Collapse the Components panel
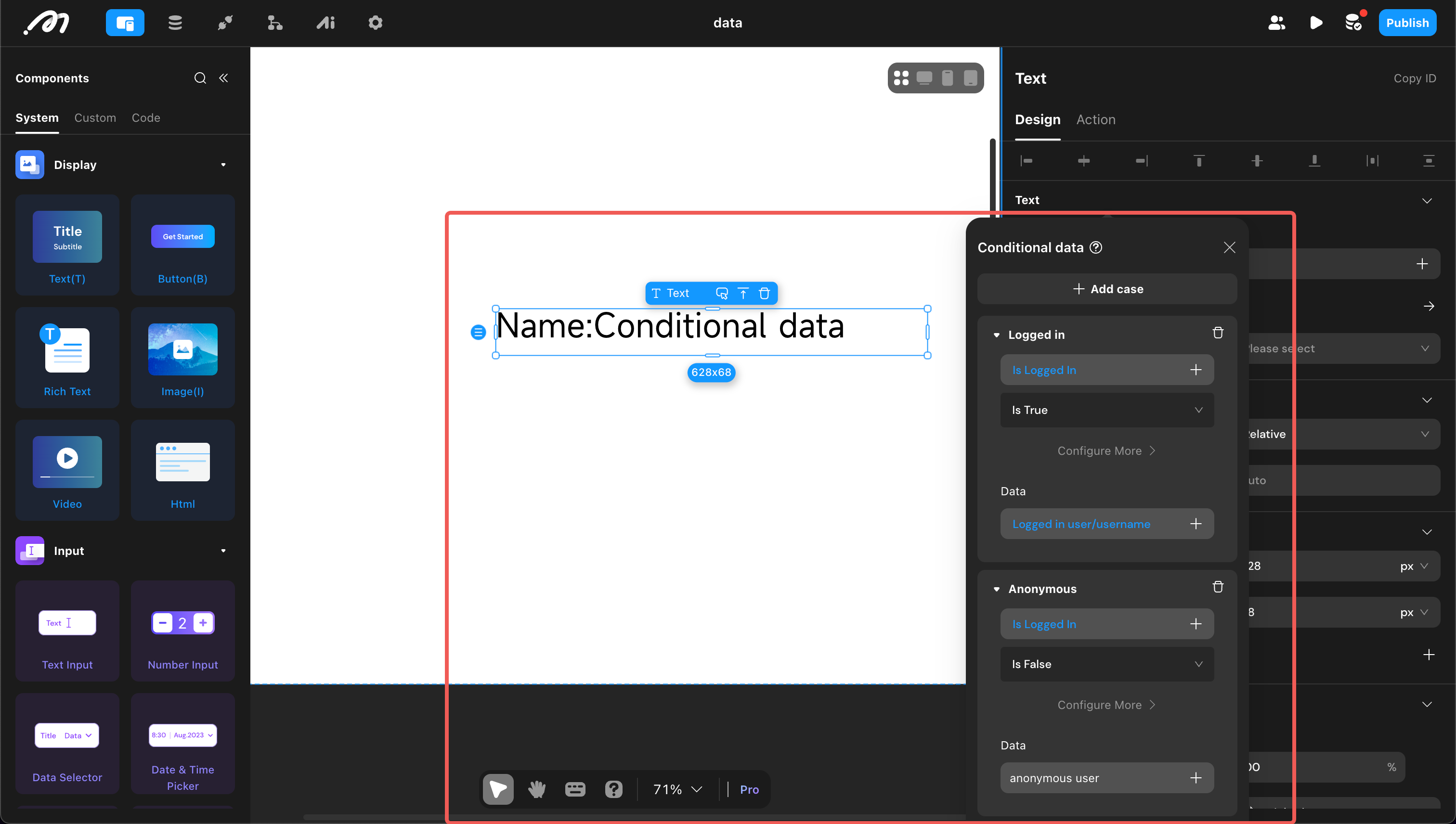 point(223,78)
